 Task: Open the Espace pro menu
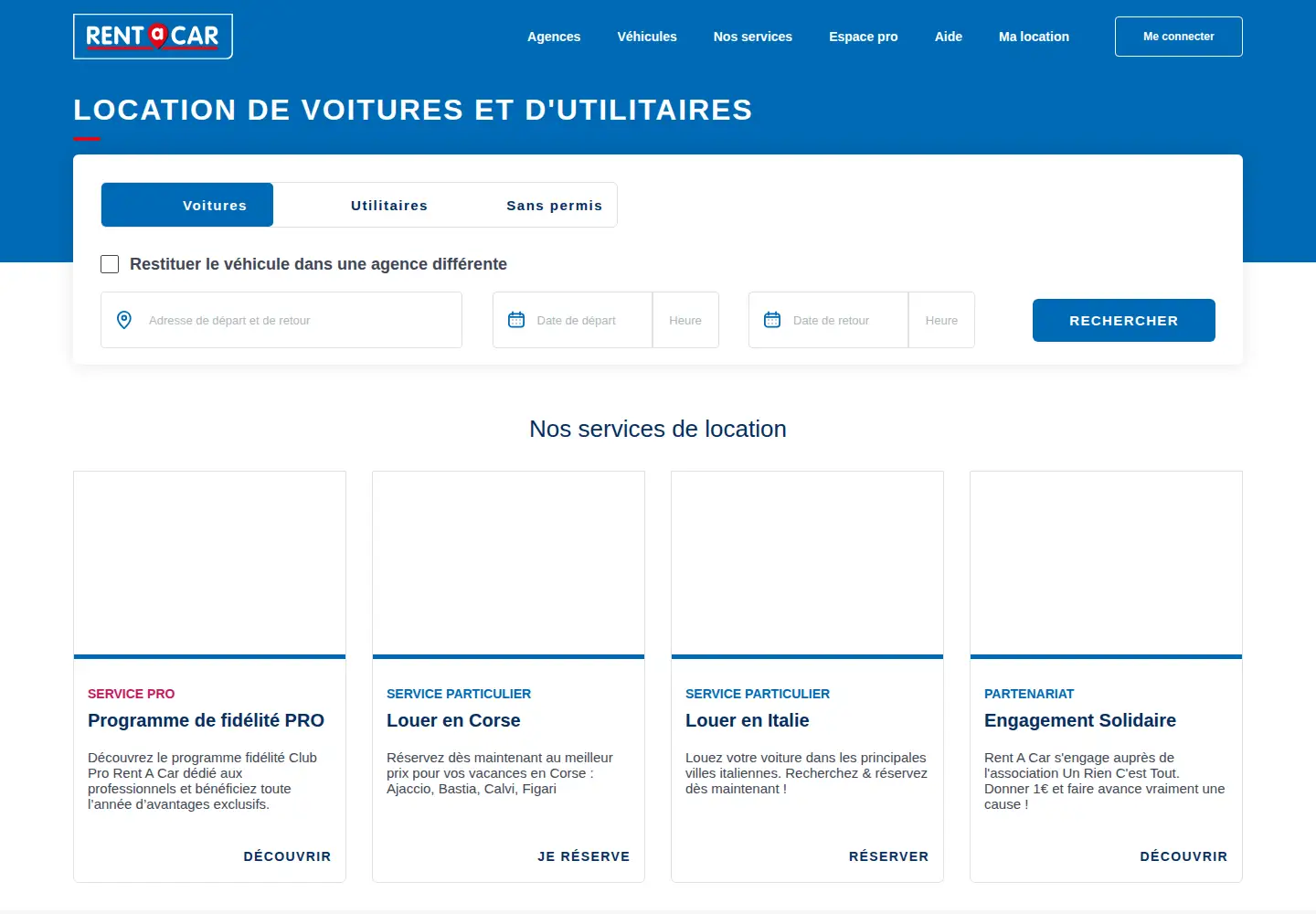tap(864, 37)
